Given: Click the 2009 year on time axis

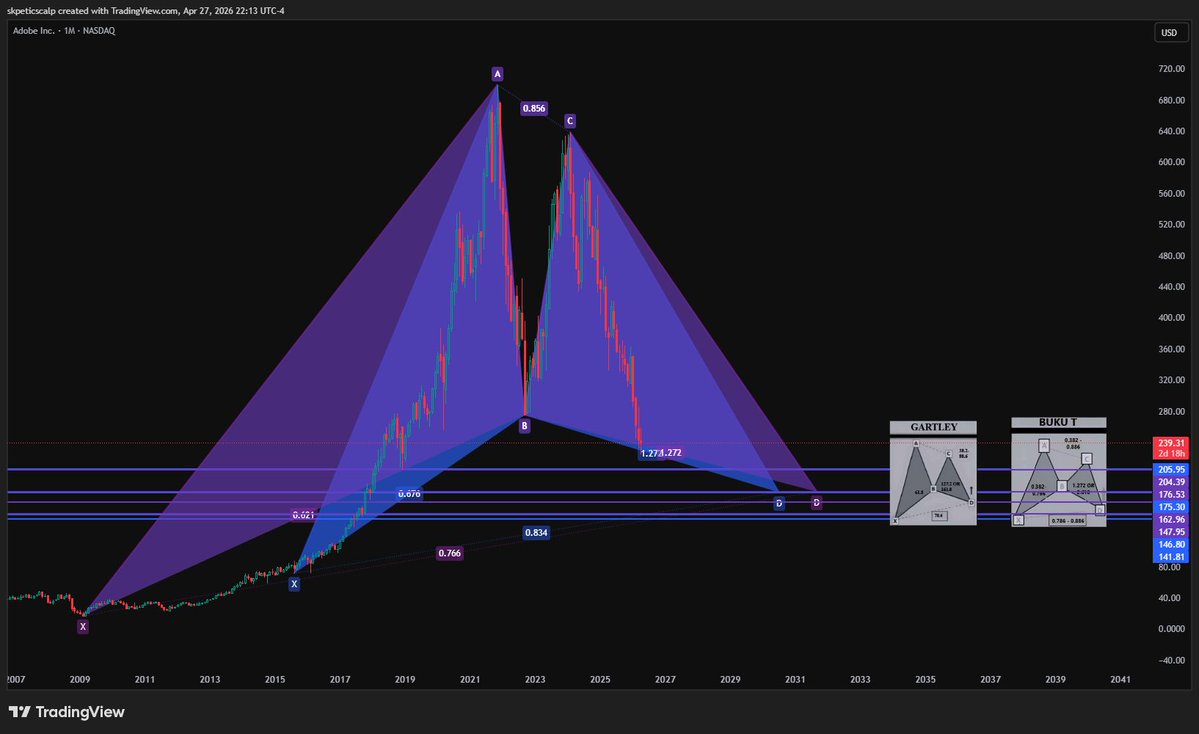Looking at the screenshot, I should [80, 679].
